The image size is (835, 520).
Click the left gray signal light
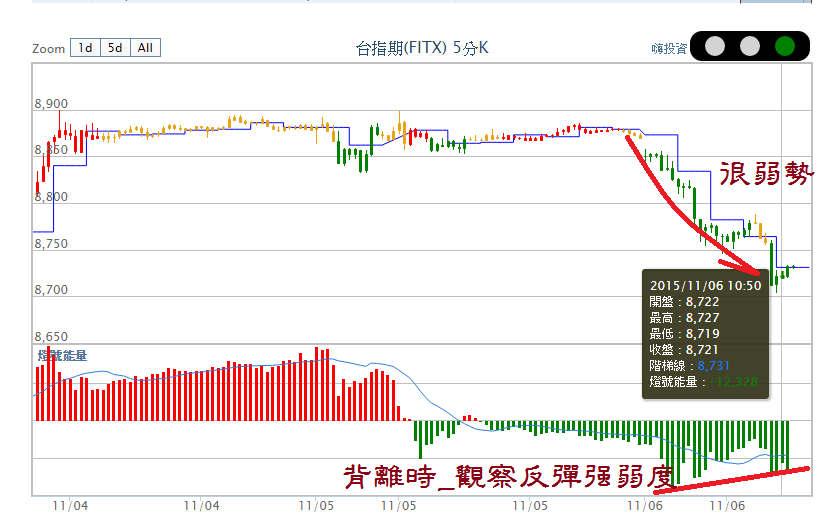[x=714, y=46]
